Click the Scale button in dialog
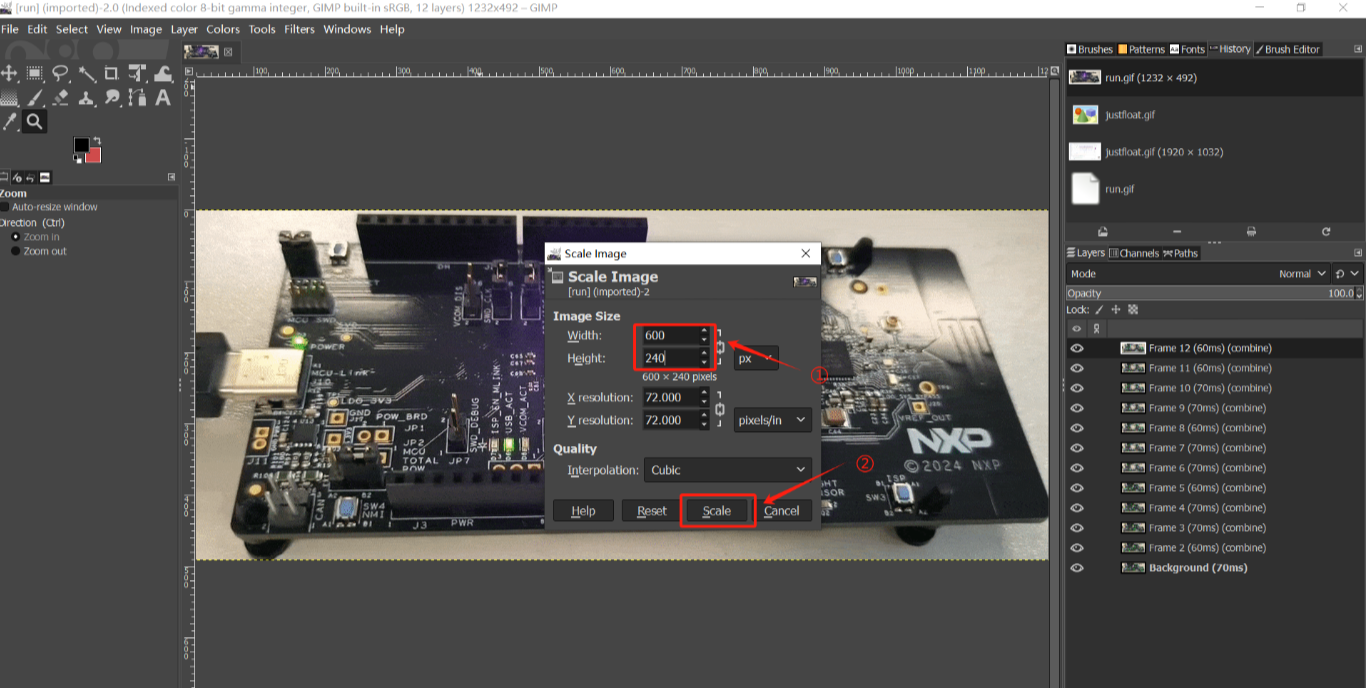1366x688 pixels. pyautogui.click(x=717, y=511)
